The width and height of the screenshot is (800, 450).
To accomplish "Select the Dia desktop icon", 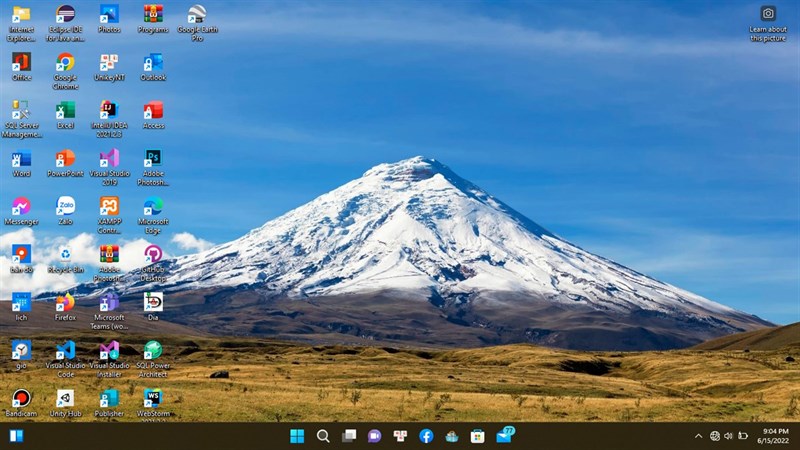I will [153, 307].
